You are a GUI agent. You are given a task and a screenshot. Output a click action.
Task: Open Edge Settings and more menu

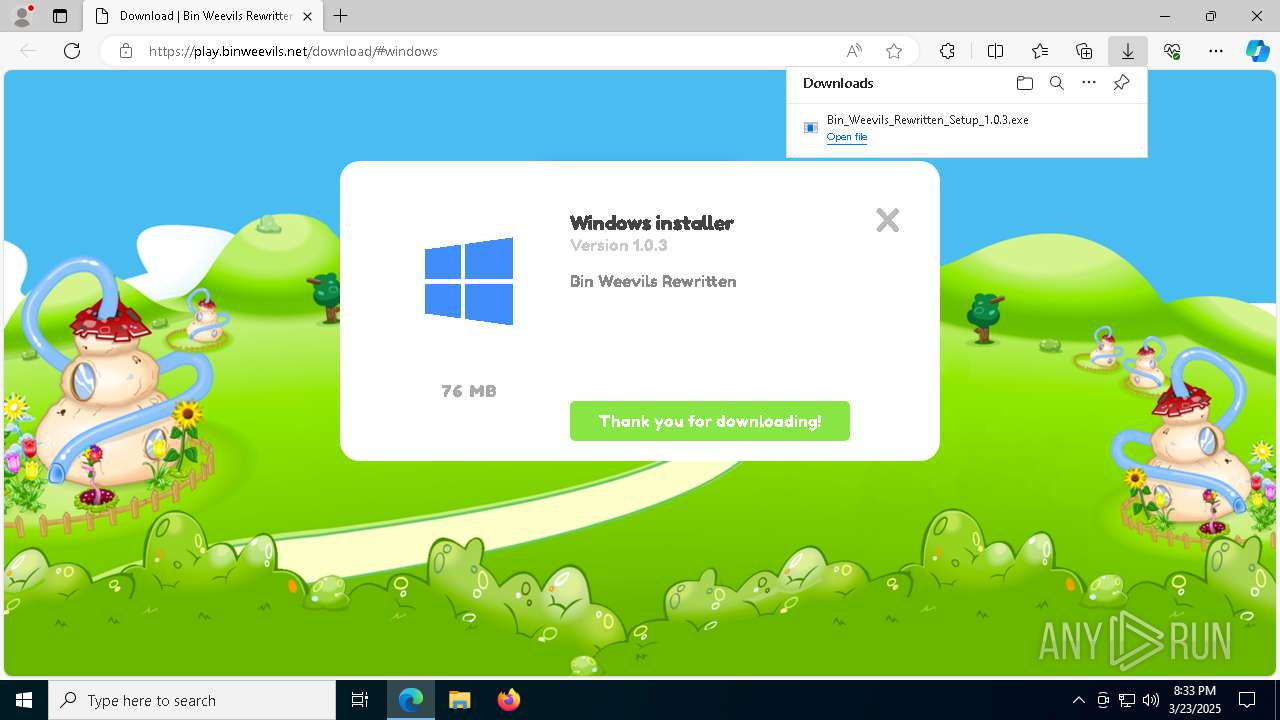click(x=1216, y=51)
